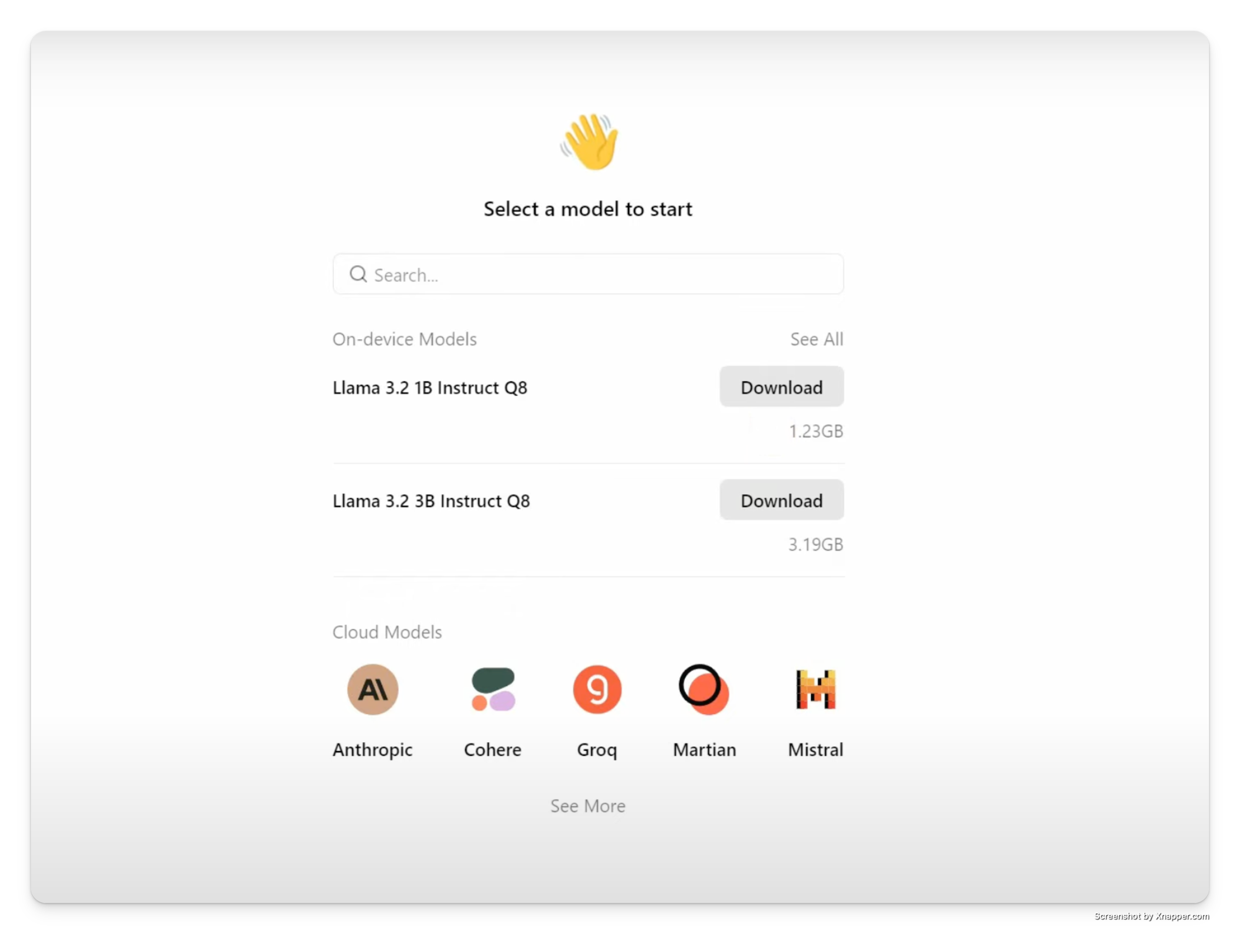Expand cloud models with See More
Image resolution: width=1240 pixels, height=952 pixels.
click(x=588, y=805)
